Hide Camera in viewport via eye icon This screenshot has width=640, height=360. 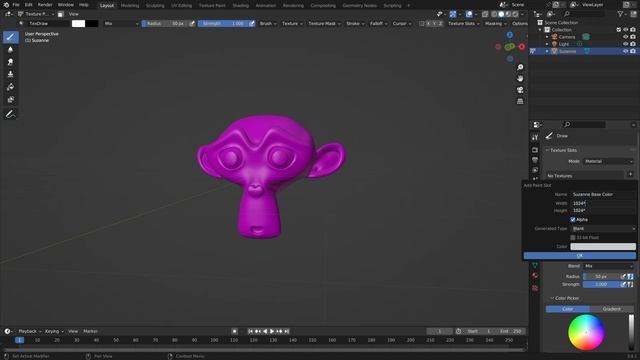625,37
